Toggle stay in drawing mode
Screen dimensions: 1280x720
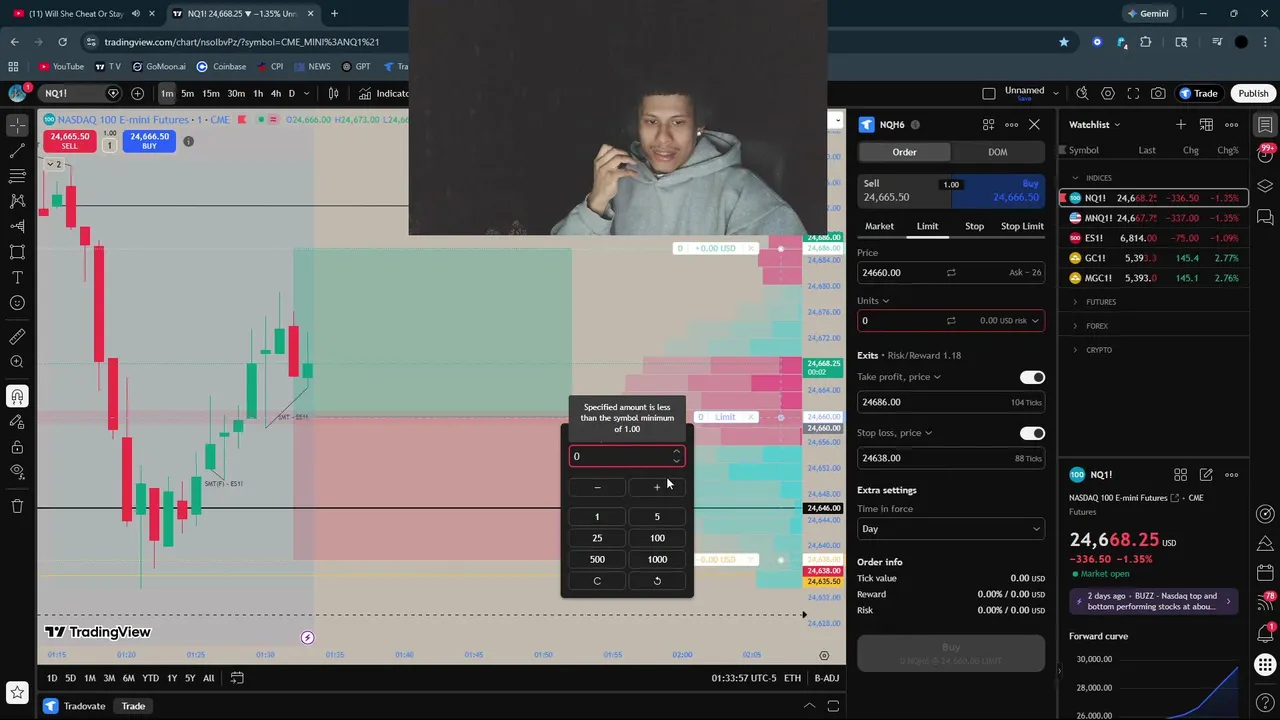[17, 422]
